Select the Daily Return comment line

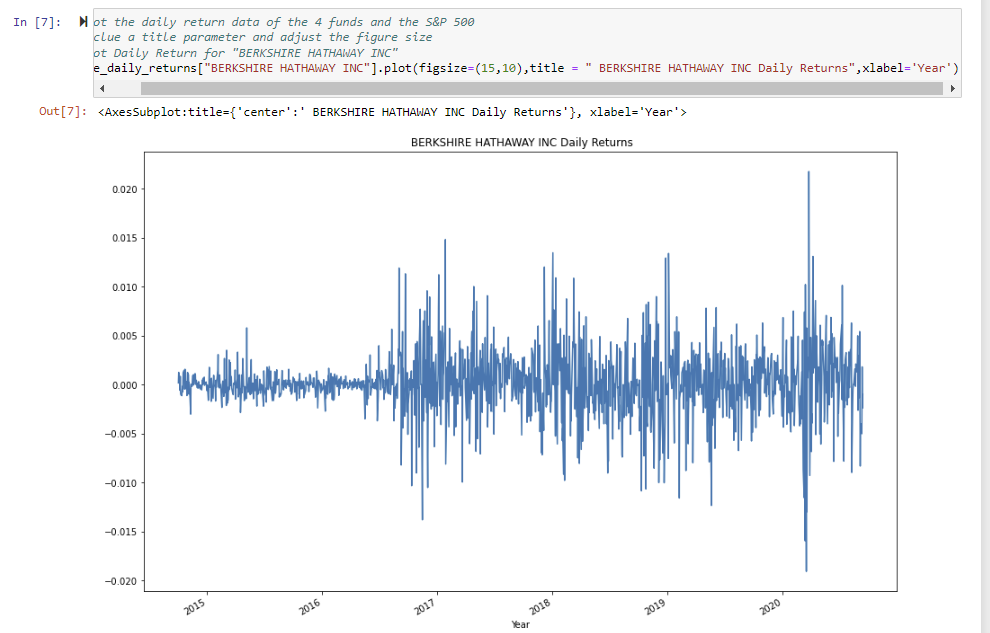tap(240, 53)
